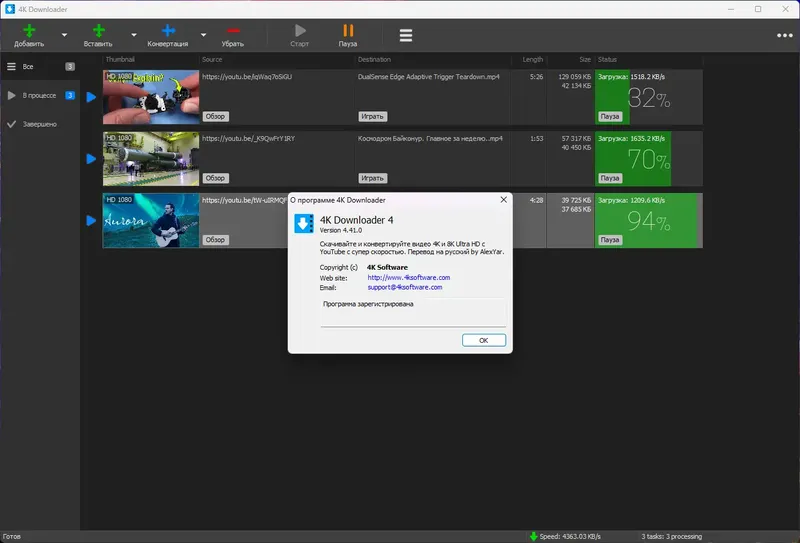800x543 pixels.
Task: Sort by the Source column header
Action: pyautogui.click(x=212, y=59)
